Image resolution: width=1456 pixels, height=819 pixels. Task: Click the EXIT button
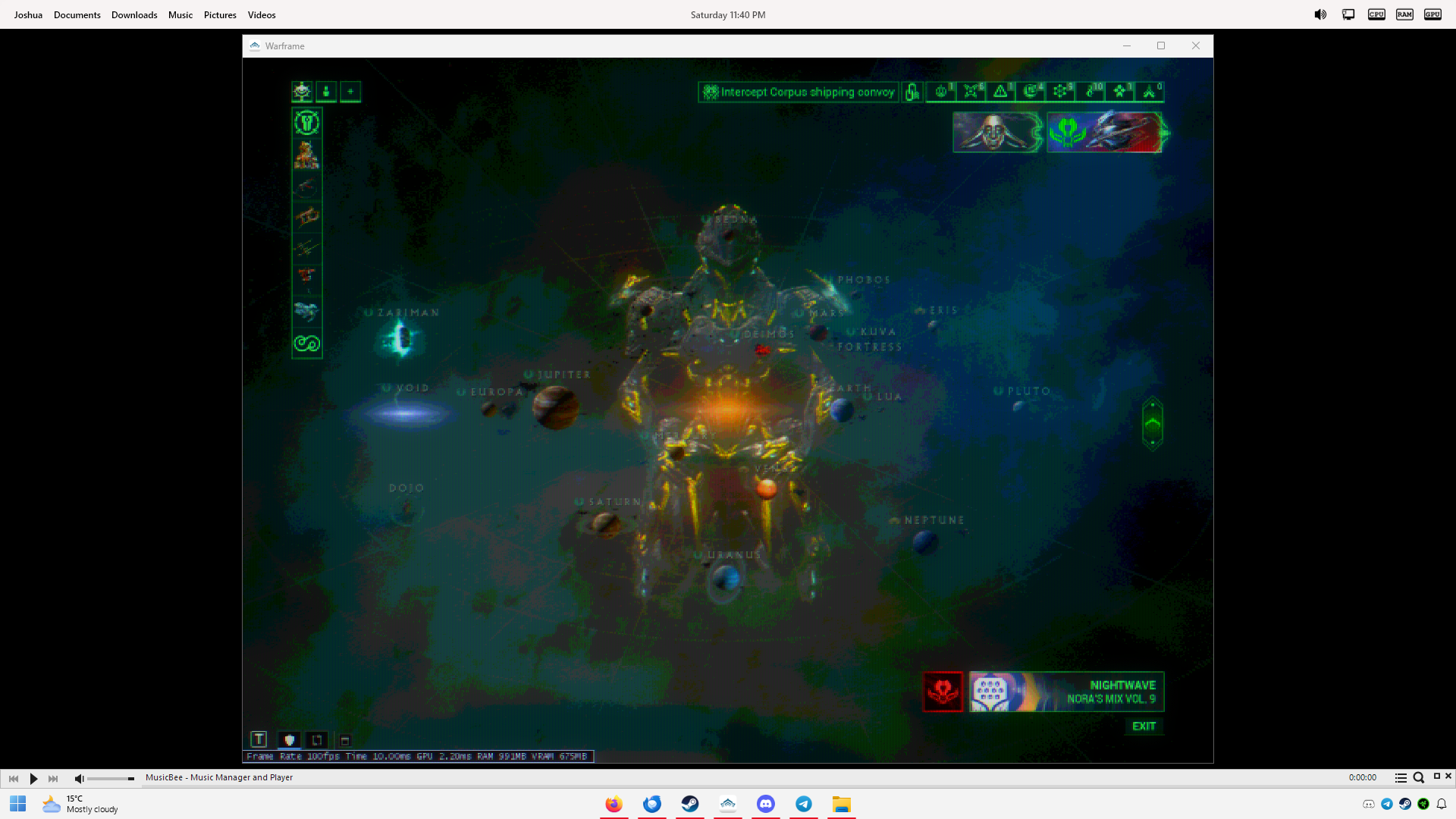coord(1144,726)
